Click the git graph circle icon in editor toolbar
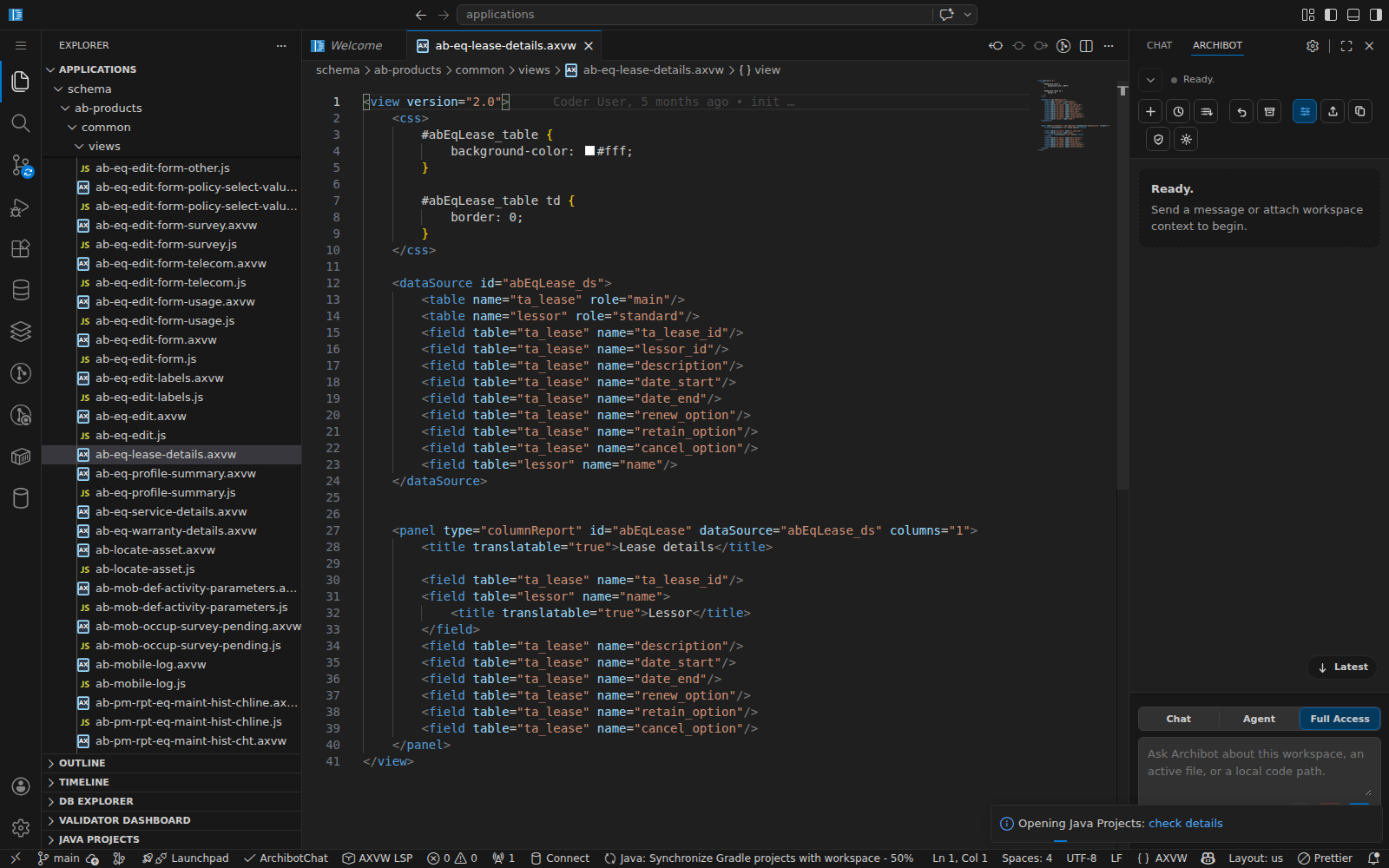The height and width of the screenshot is (868, 1389). coord(1063,45)
